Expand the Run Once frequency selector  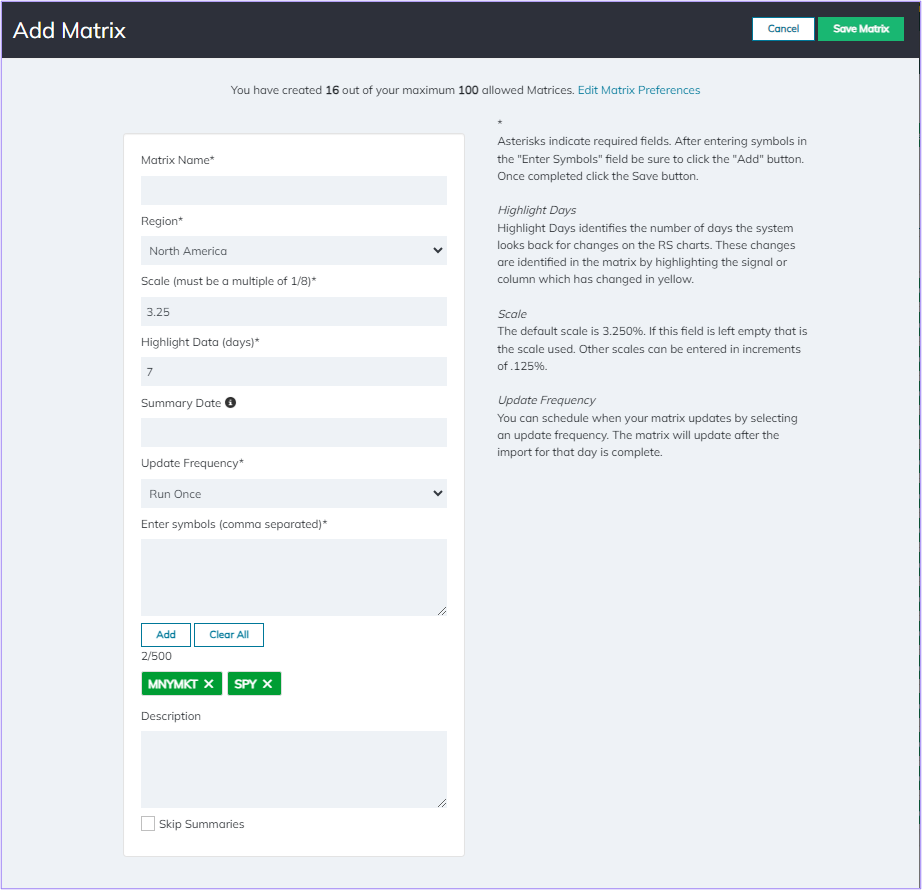pyautogui.click(x=293, y=493)
